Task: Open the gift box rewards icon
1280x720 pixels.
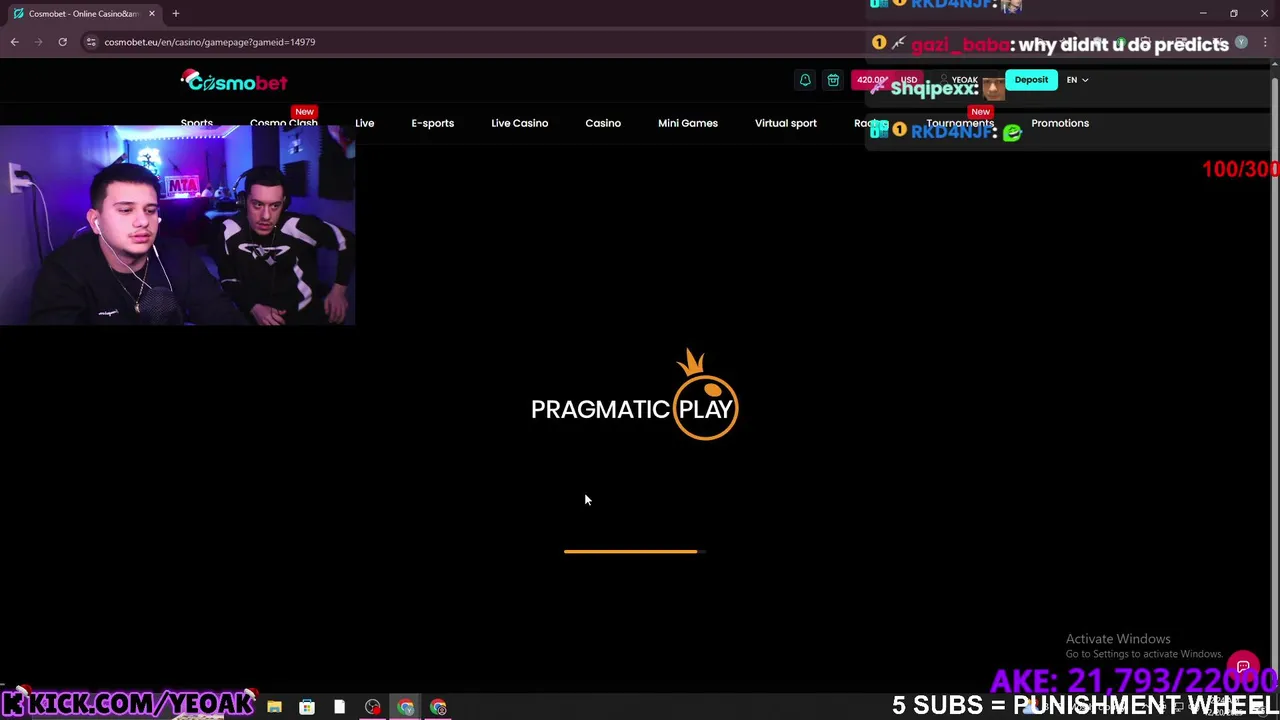Action: click(833, 80)
